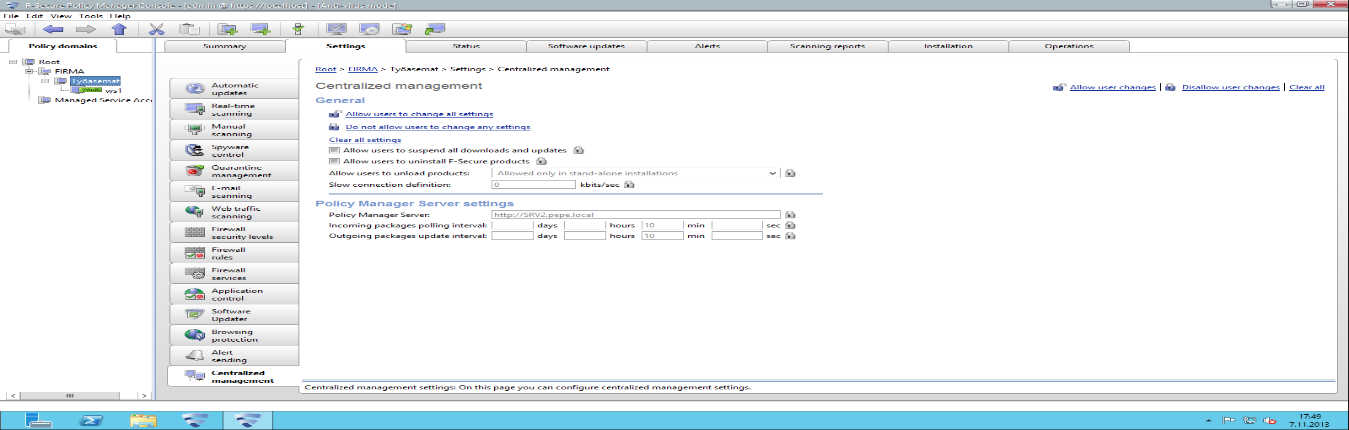Toggle Allow users to uninstall F-Secure products
Viewport: 1349px width, 430px height.
coord(334,161)
